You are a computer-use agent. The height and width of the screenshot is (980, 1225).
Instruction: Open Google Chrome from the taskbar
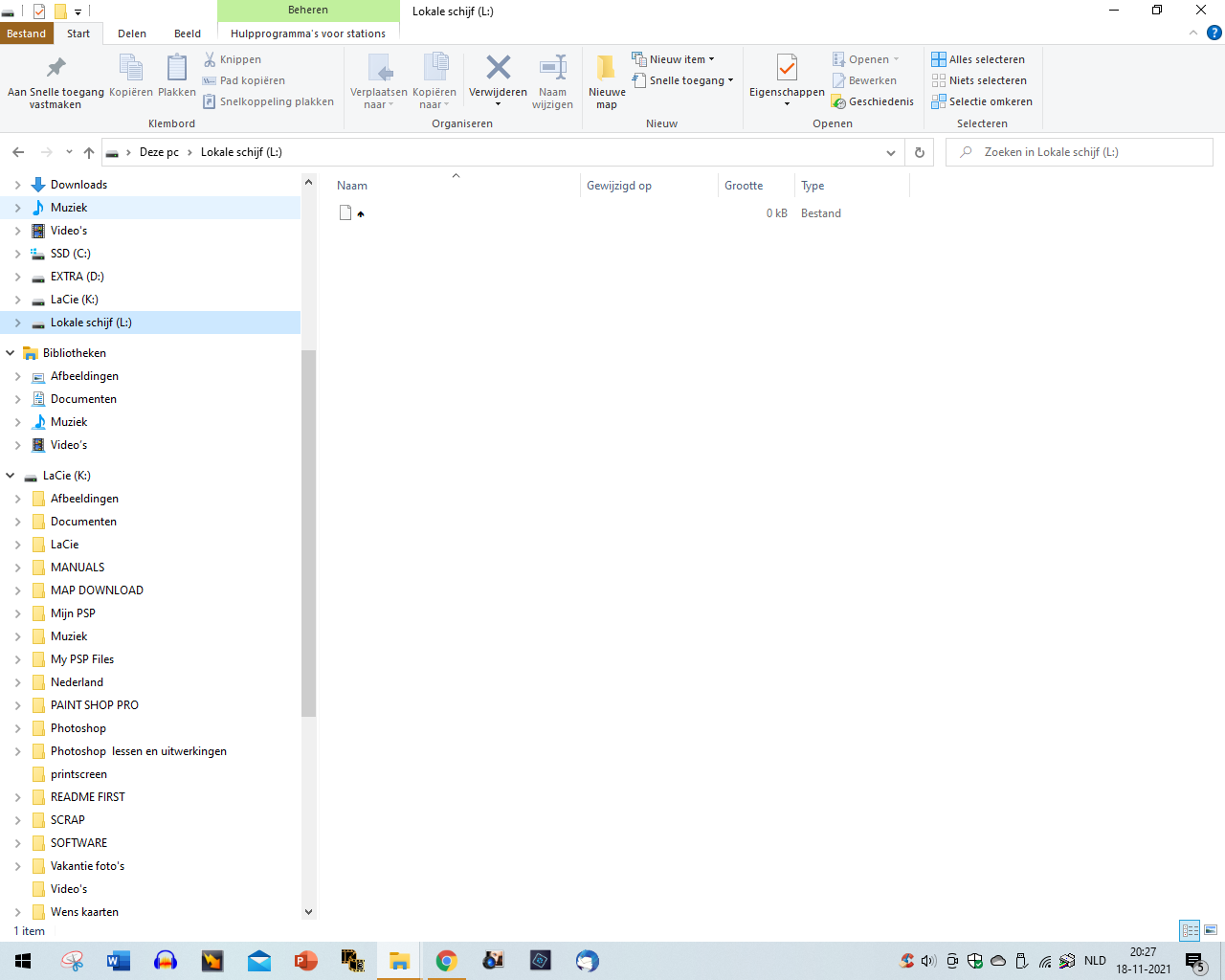click(446, 961)
